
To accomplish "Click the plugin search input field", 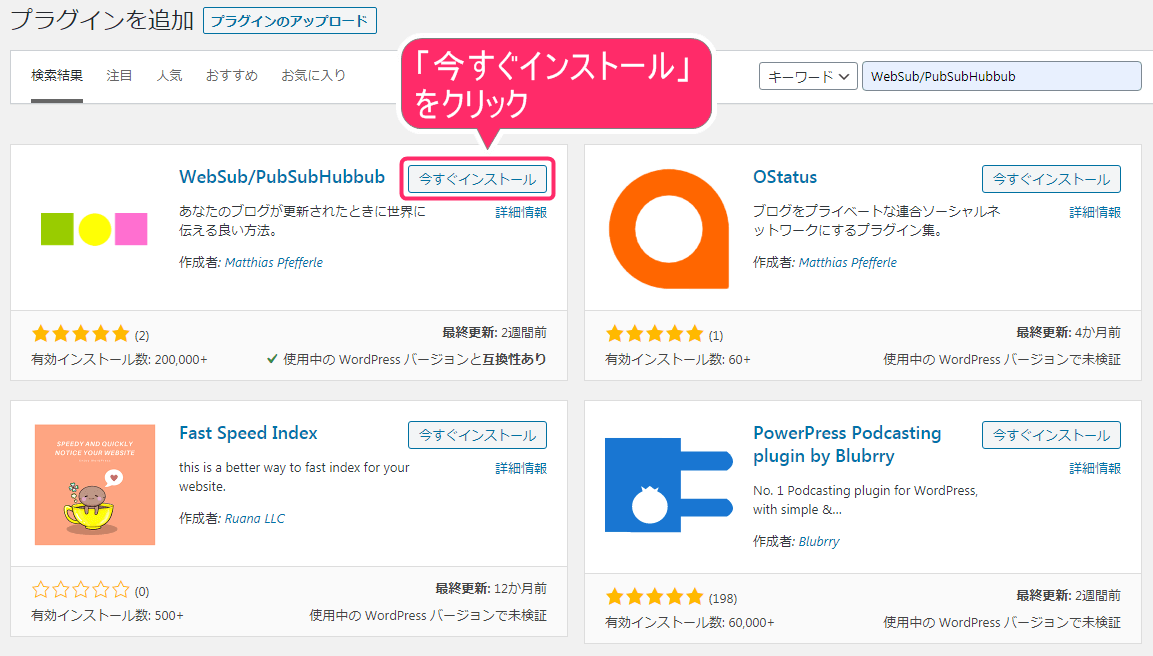I will [1000, 76].
